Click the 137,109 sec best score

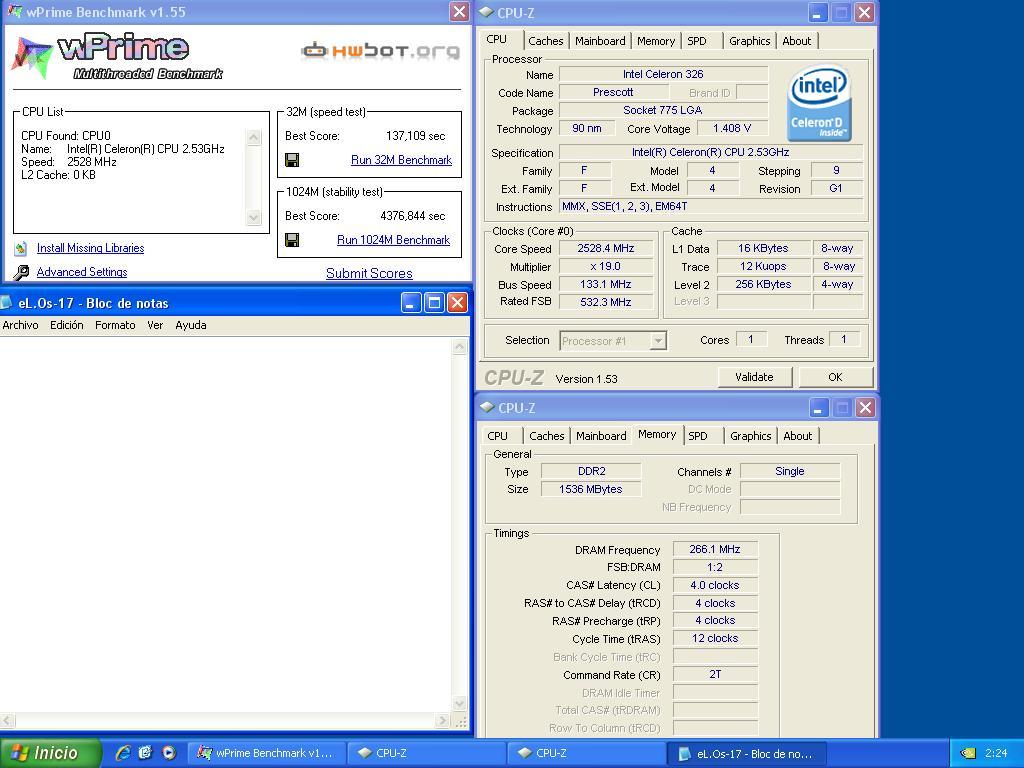(415, 136)
